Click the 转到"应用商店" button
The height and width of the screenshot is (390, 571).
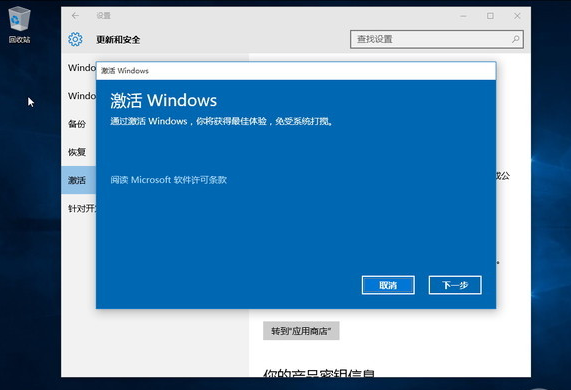(301, 331)
